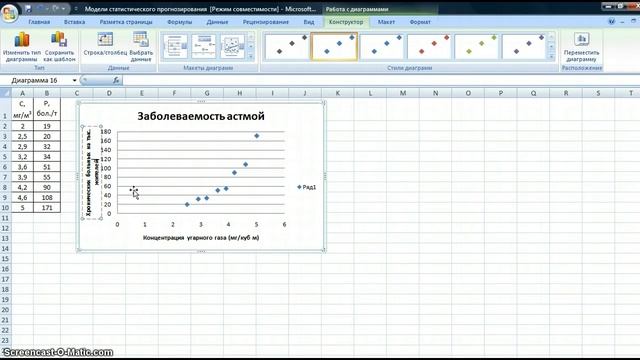Click inside the formula bar
The width and height of the screenshot is (640, 360).
click(x=380, y=80)
